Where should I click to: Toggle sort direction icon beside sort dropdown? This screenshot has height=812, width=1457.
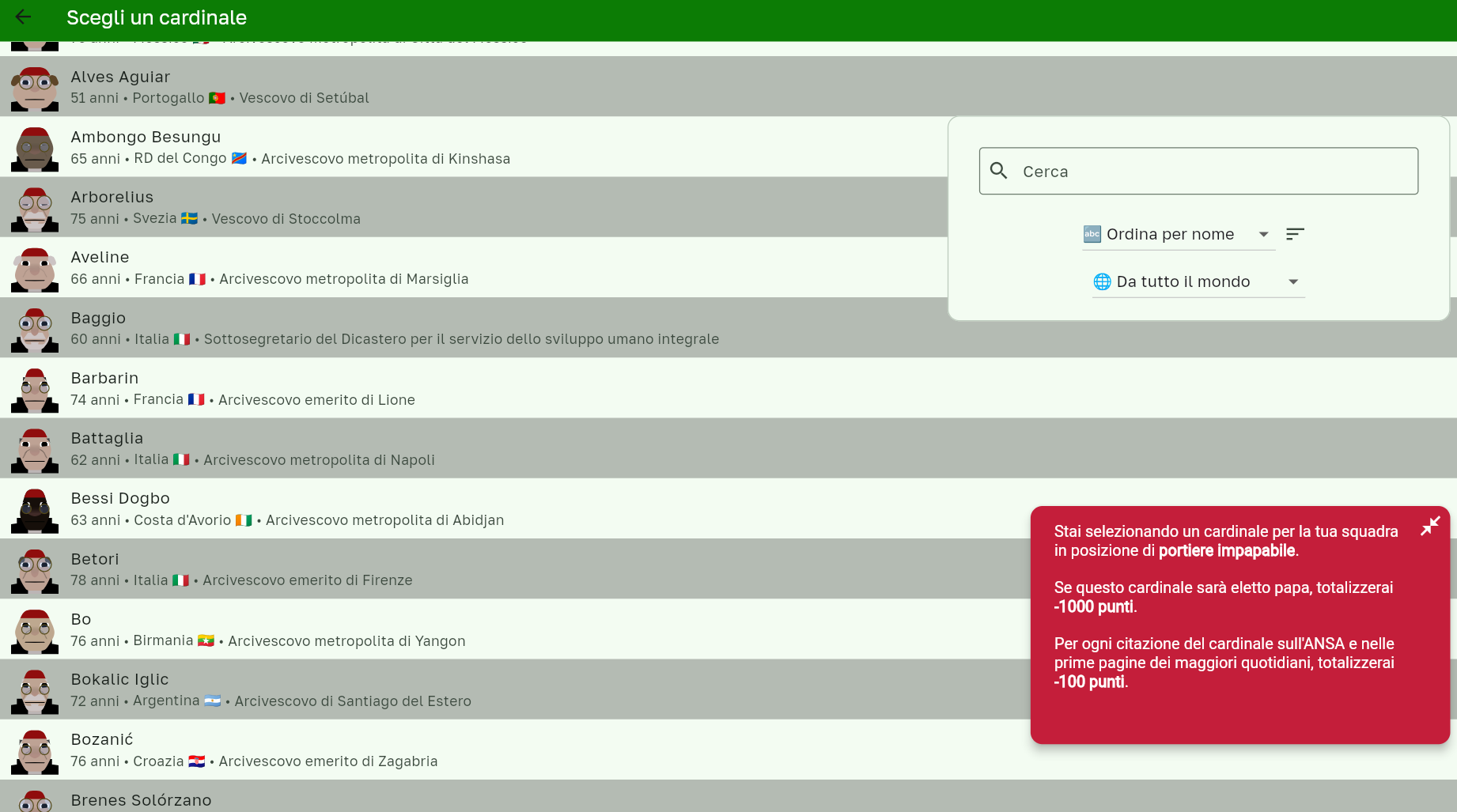1294,234
